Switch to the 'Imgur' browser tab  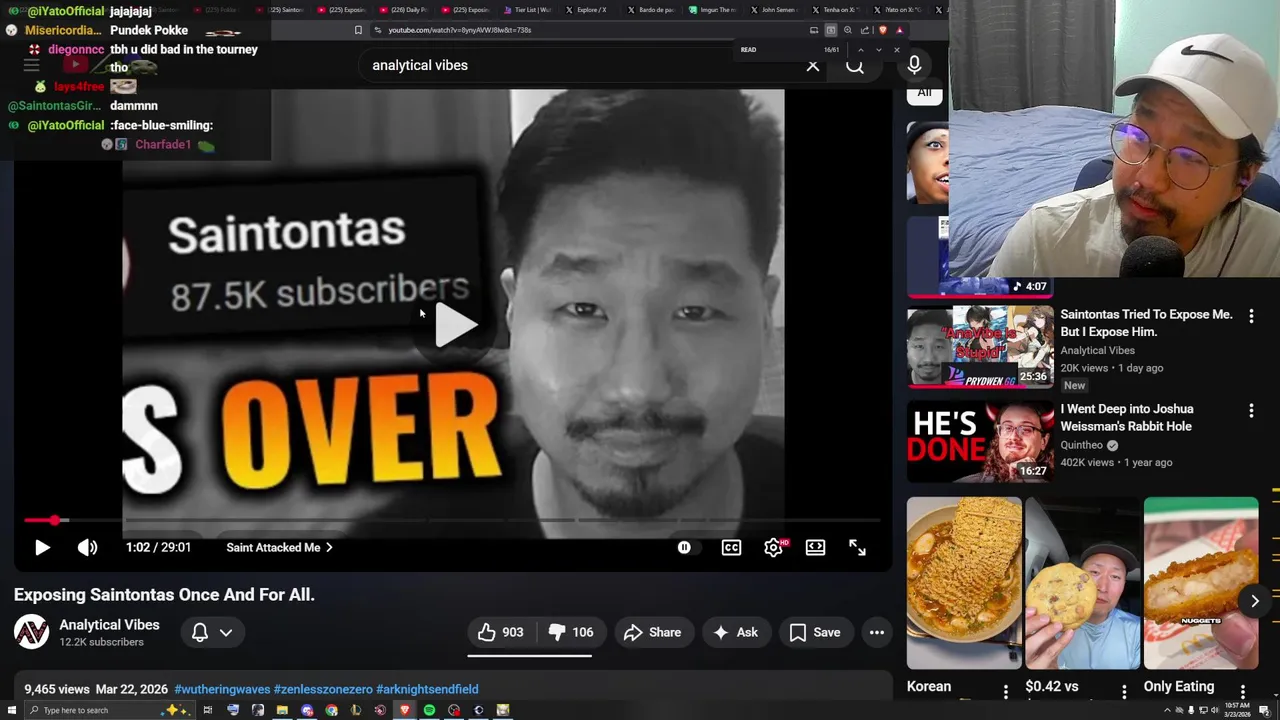pos(714,10)
